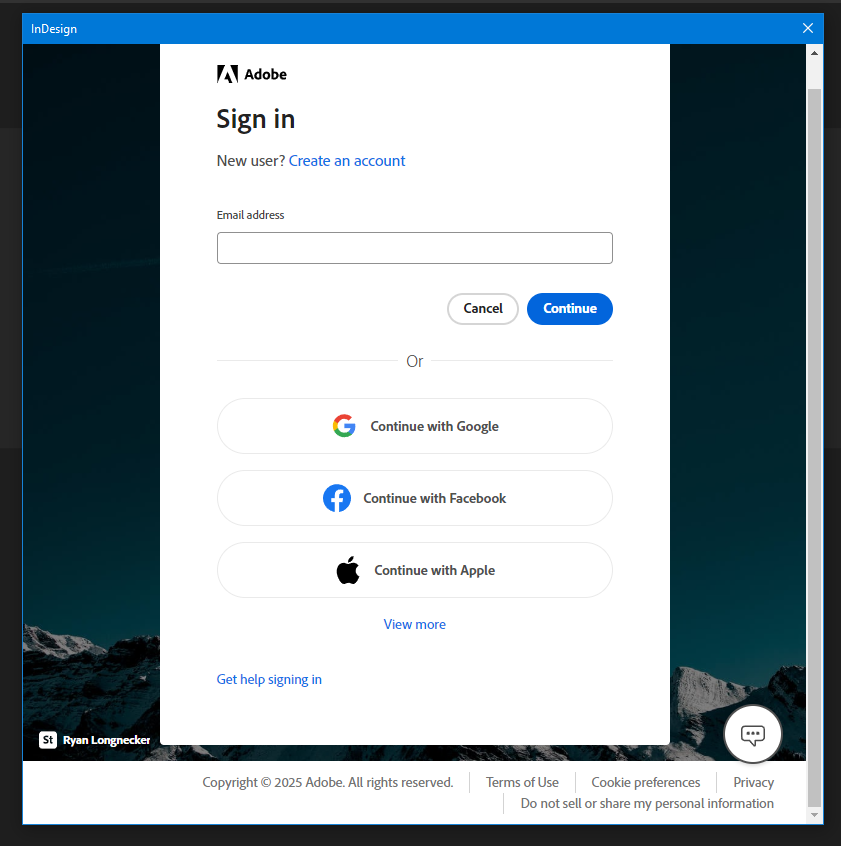Click the scrollbar down arrow
This screenshot has width=841, height=846.
[x=814, y=815]
